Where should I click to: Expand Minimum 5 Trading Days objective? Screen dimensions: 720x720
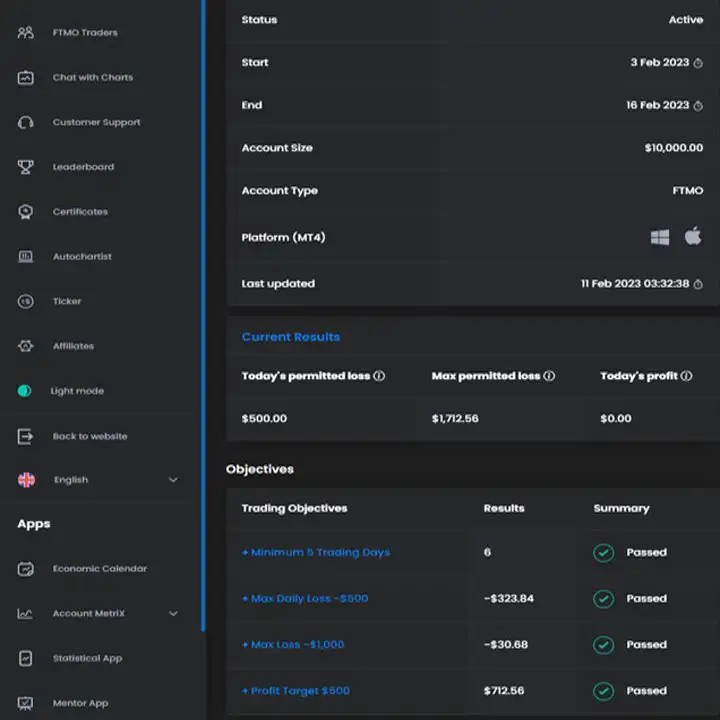[316, 552]
